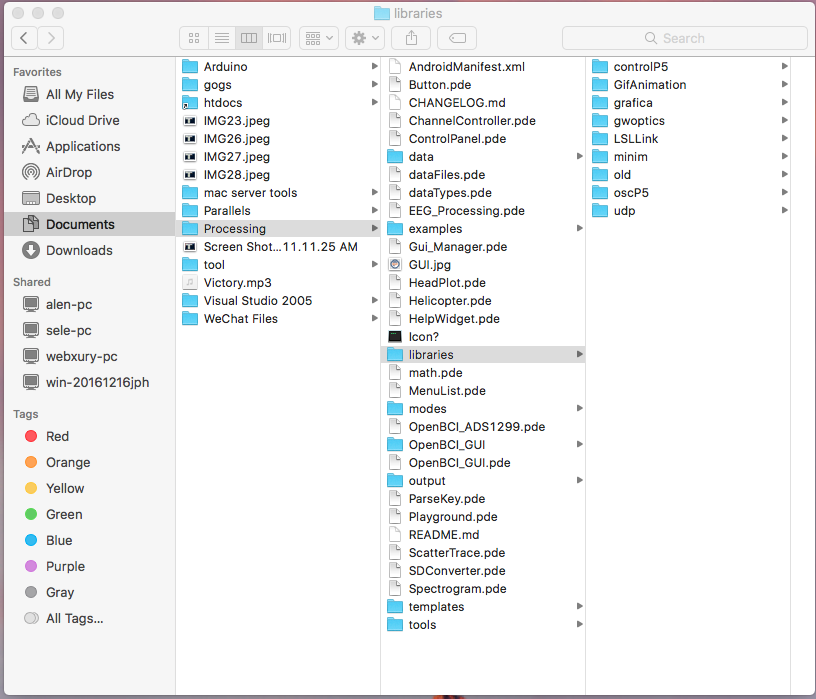Filter by the Orange tag dot
816x699 pixels.
[31, 462]
